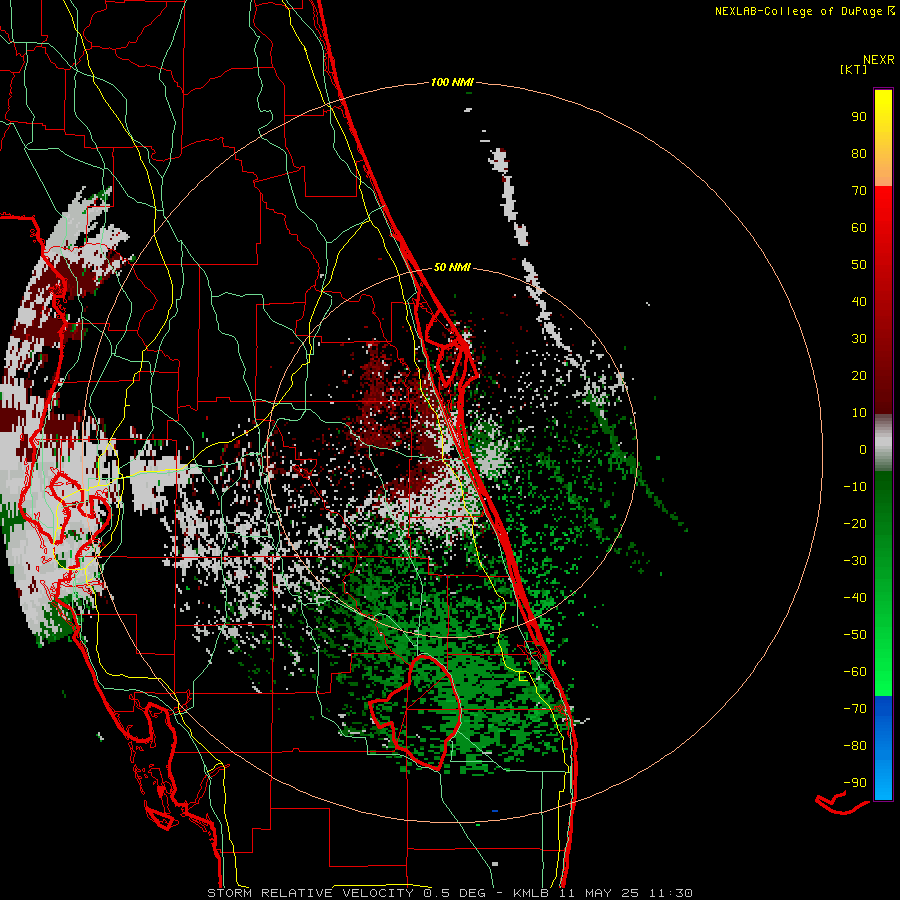Click the 0 scale value
This screenshot has width=900, height=900.
coord(863,449)
